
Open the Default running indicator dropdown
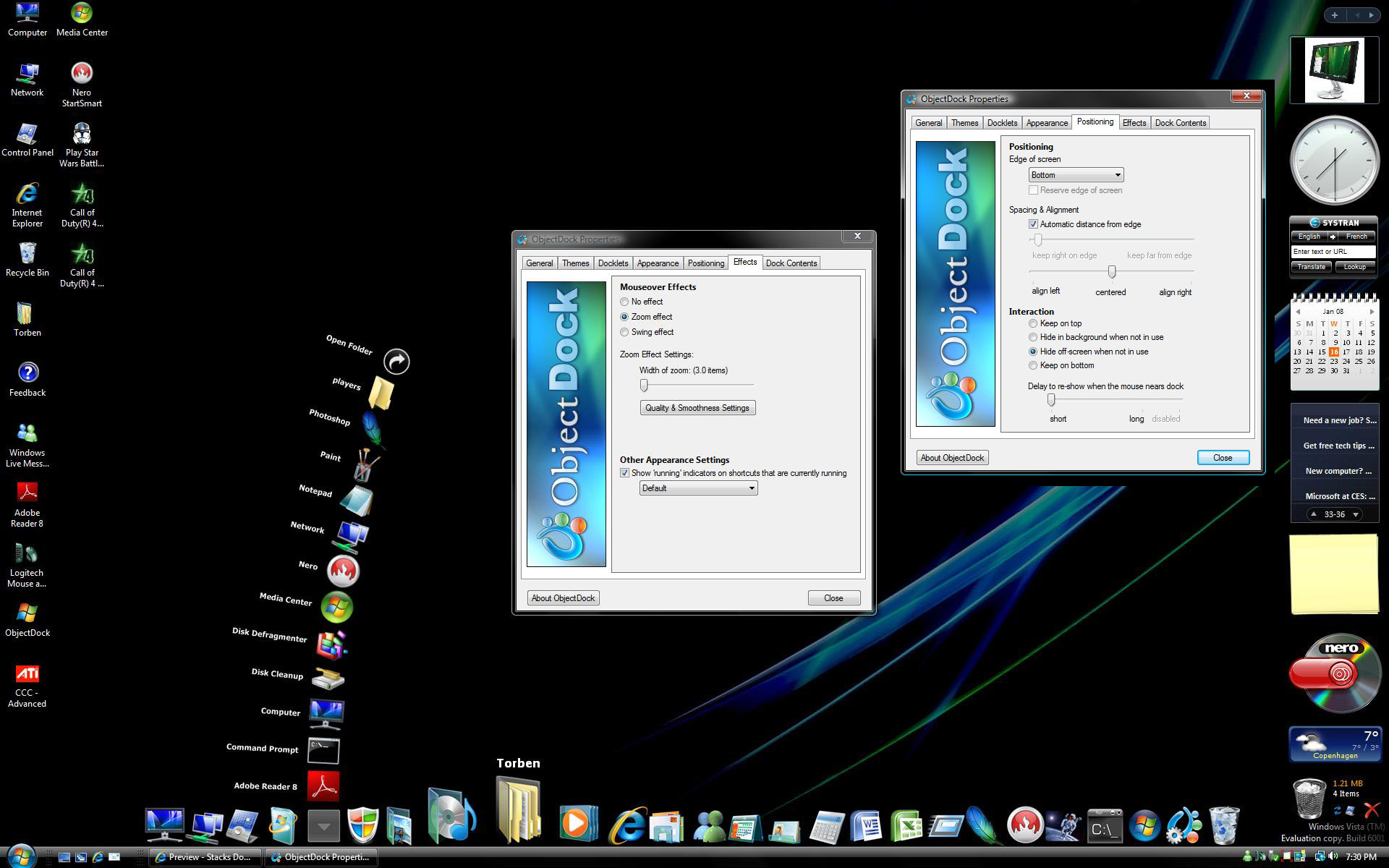click(698, 488)
